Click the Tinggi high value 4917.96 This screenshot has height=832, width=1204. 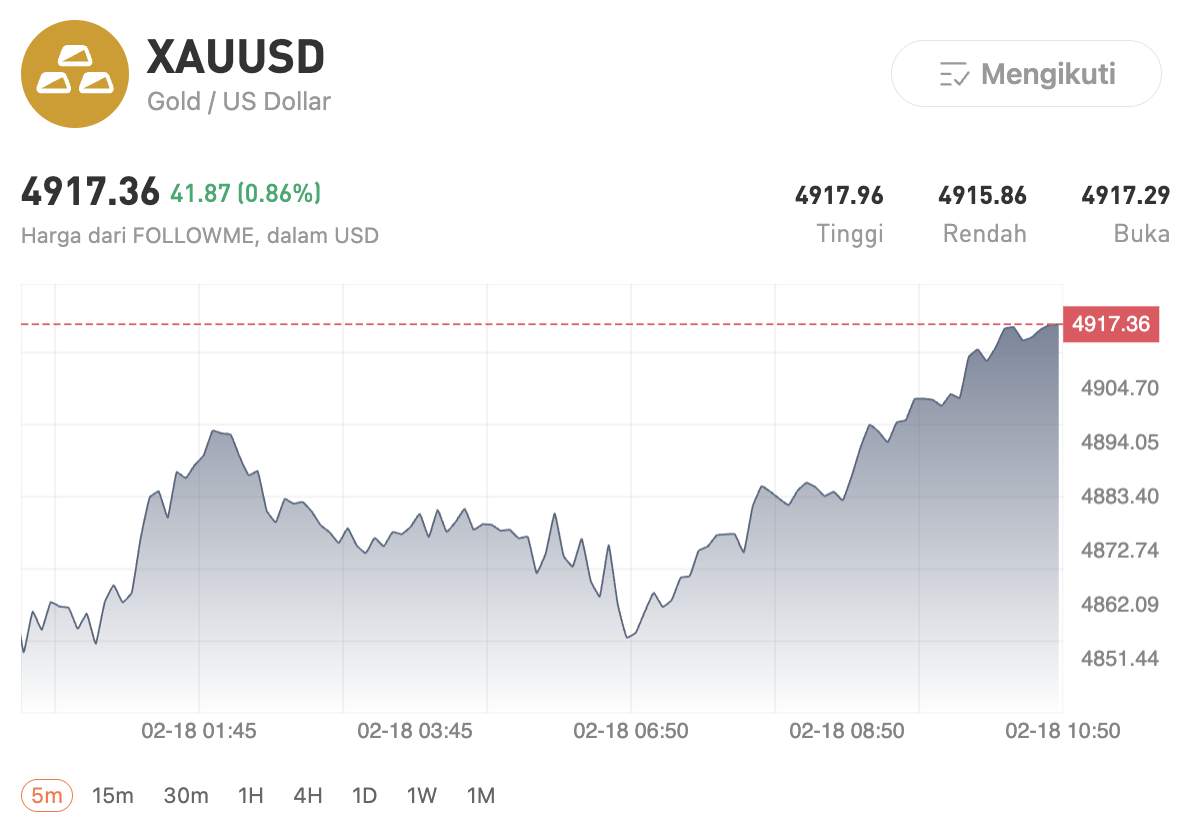840,195
